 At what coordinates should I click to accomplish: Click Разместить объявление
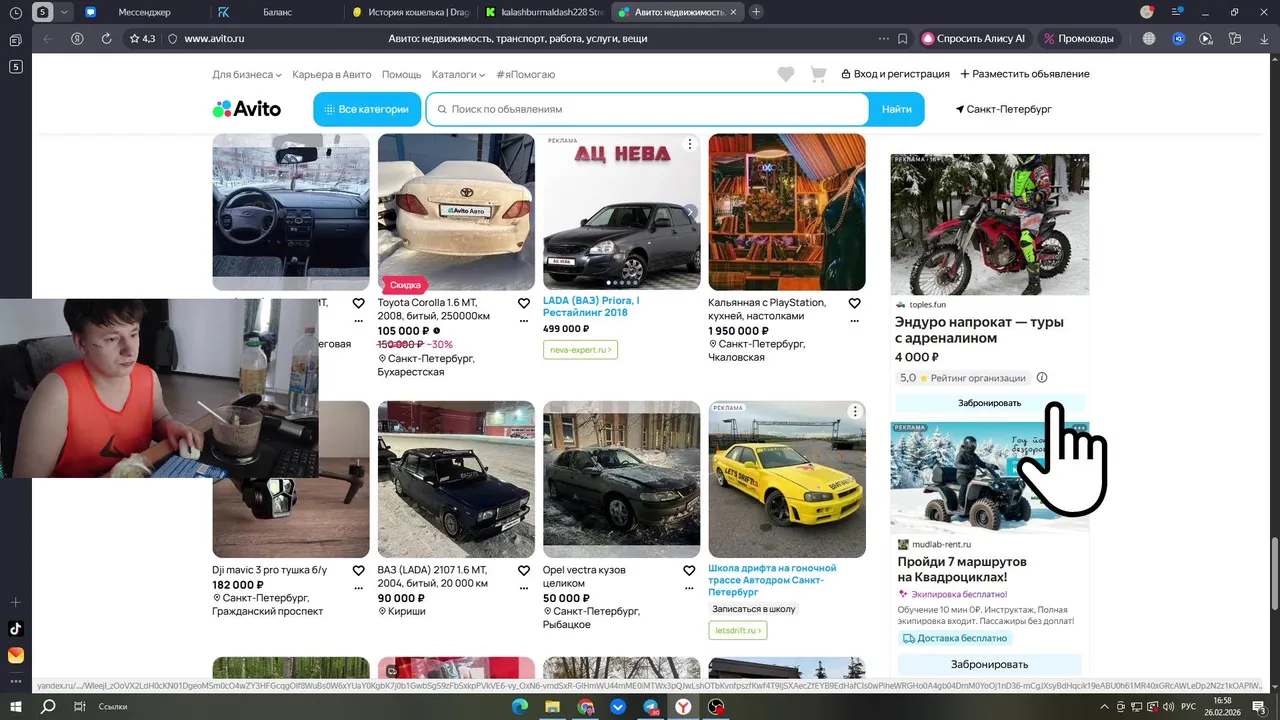click(x=1025, y=74)
